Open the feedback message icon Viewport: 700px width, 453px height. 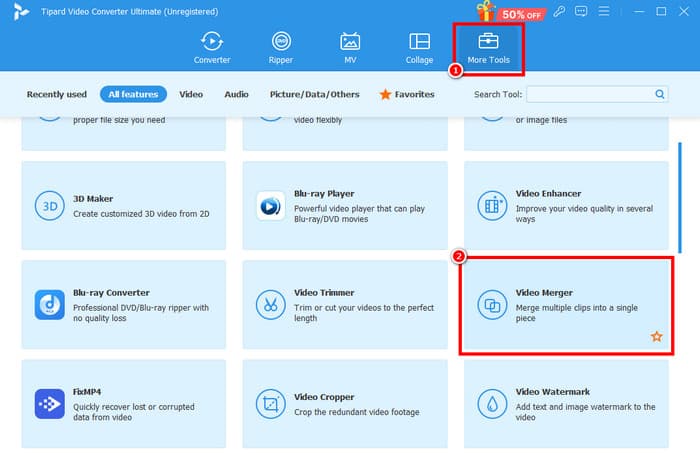(581, 11)
